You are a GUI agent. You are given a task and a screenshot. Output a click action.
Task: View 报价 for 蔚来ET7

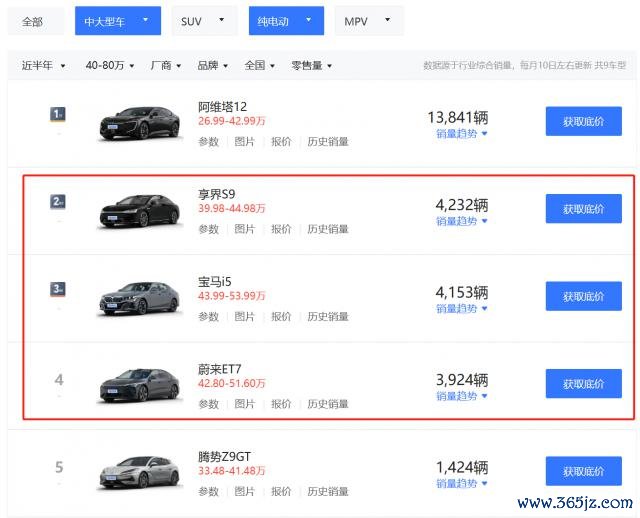[281, 404]
